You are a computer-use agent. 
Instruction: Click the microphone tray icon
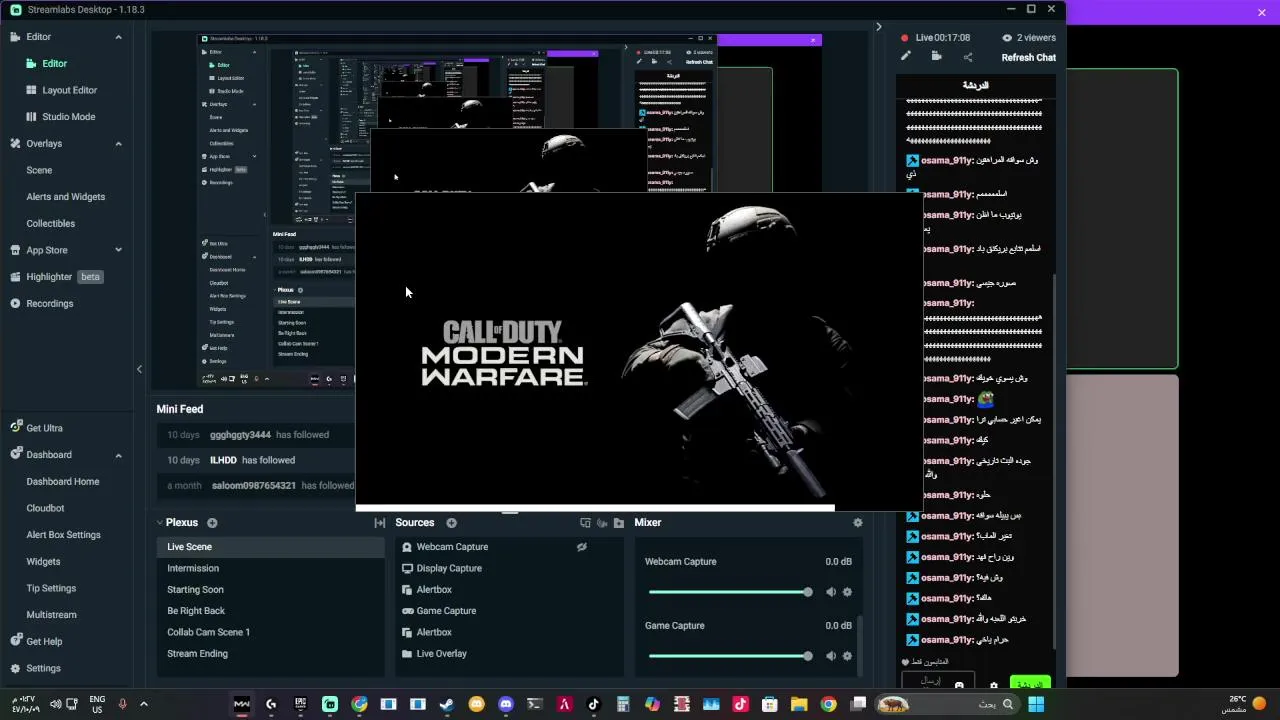point(123,704)
